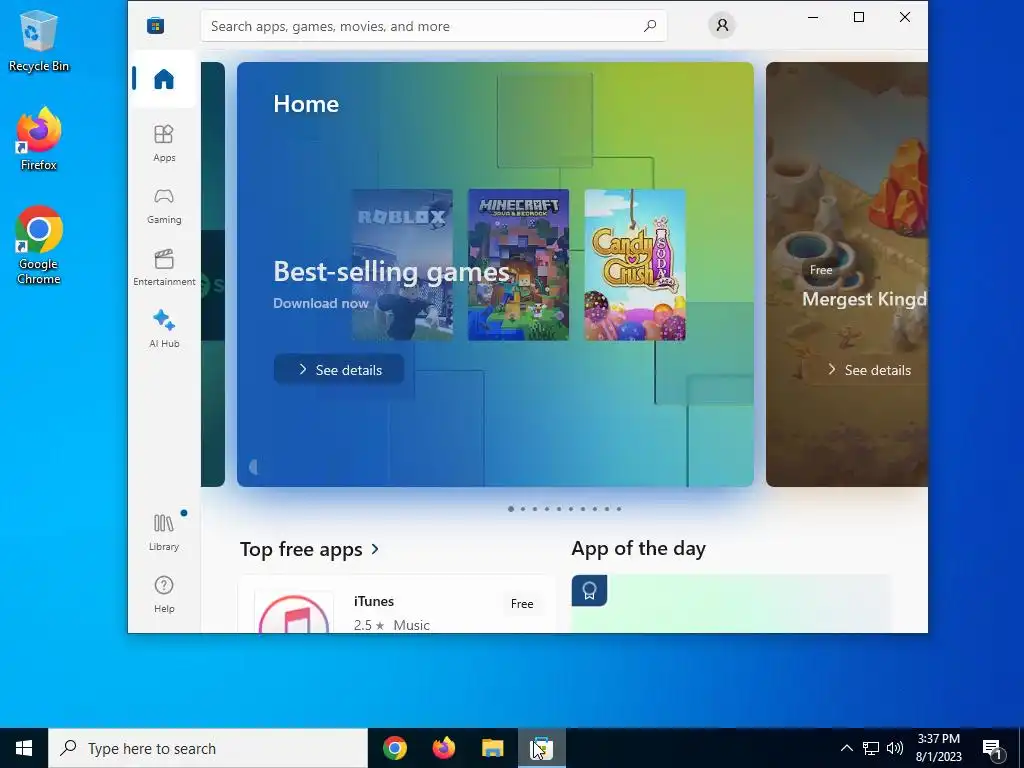
Task: Open the Google Chrome desktop shortcut
Action: (x=39, y=246)
